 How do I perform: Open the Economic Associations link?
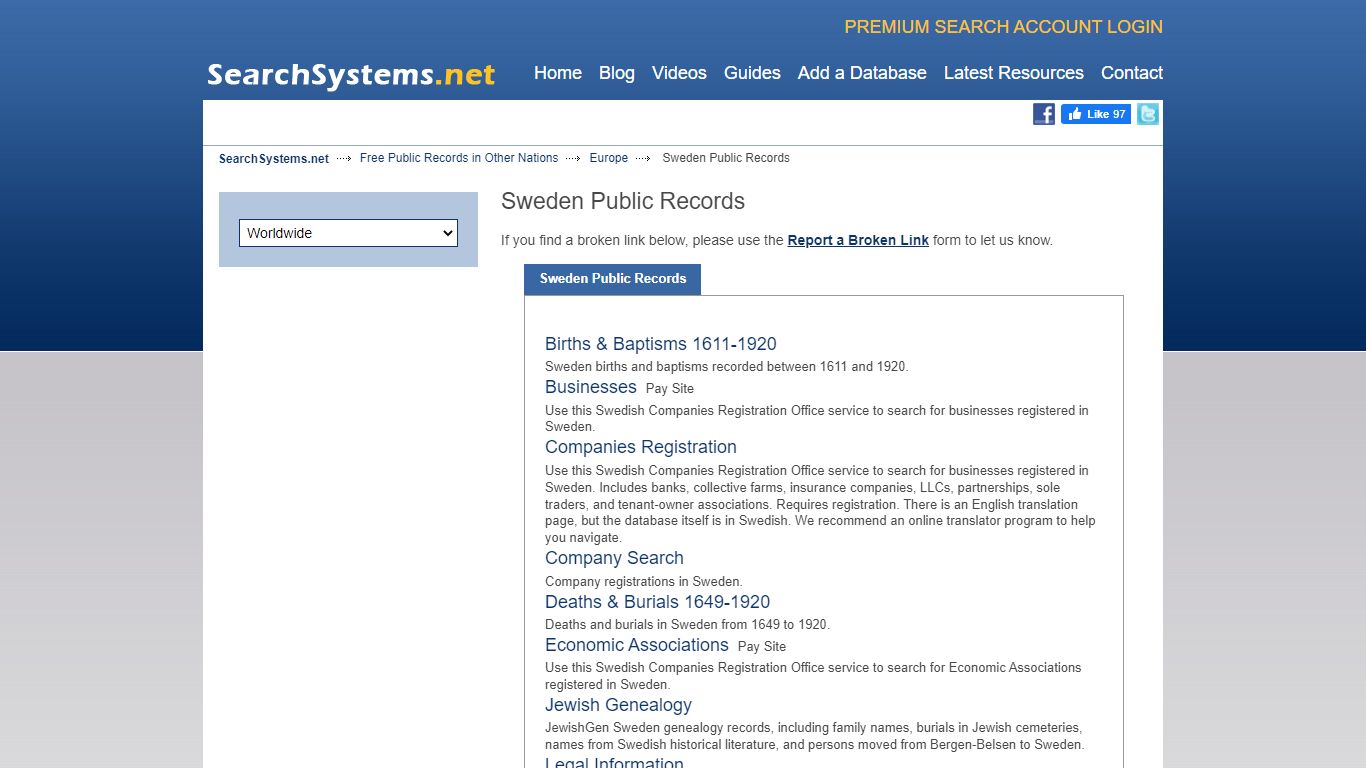(637, 645)
